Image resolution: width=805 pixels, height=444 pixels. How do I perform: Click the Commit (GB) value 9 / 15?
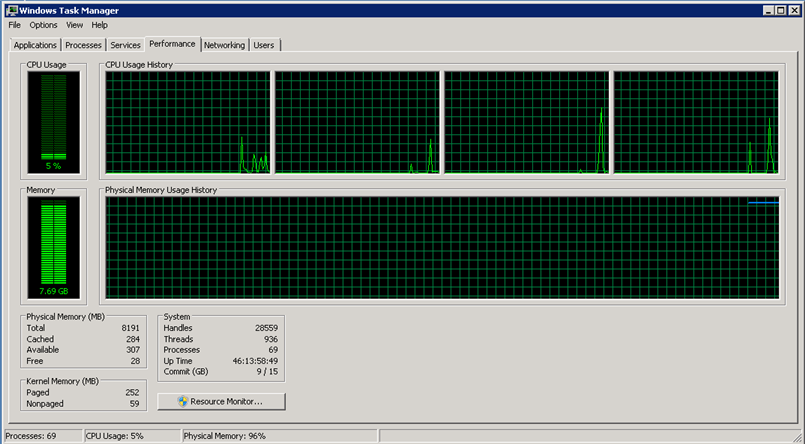pyautogui.click(x=267, y=372)
